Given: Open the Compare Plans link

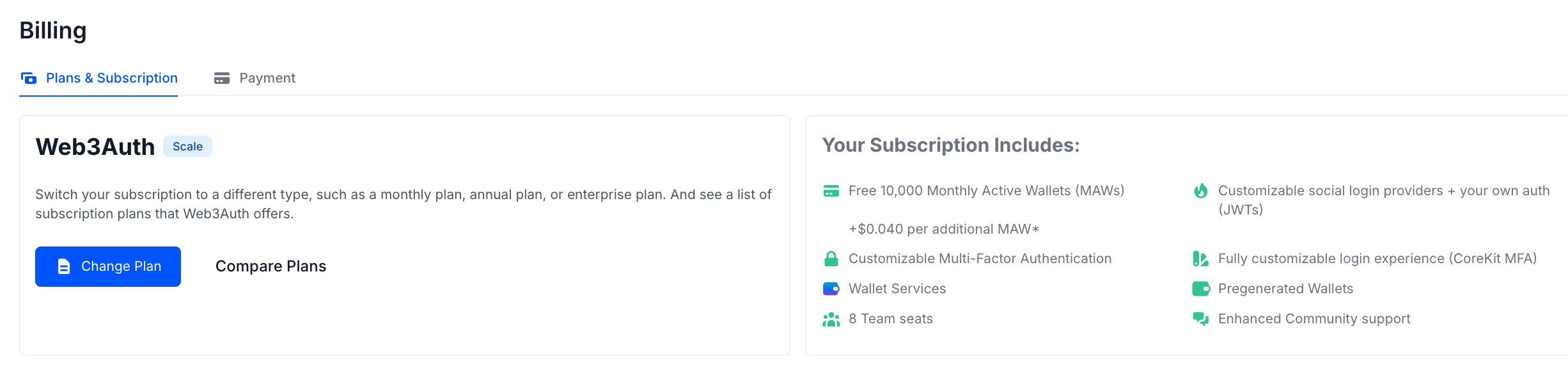Looking at the screenshot, I should 270,266.
